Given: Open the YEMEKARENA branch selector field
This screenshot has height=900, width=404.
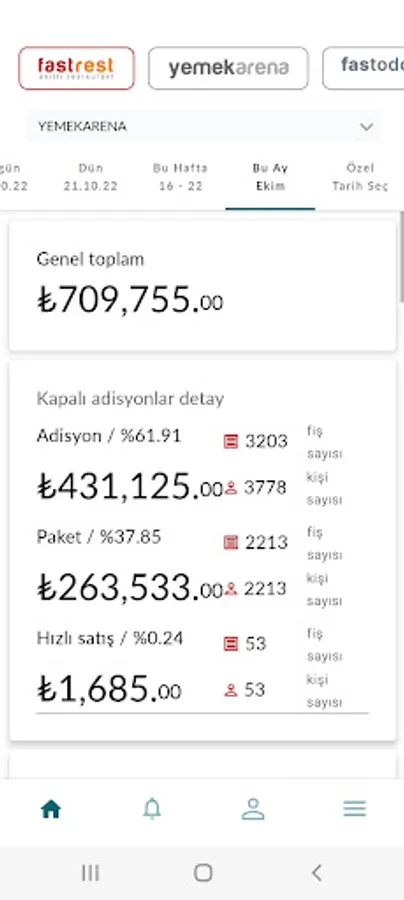Looking at the screenshot, I should tap(203, 126).
